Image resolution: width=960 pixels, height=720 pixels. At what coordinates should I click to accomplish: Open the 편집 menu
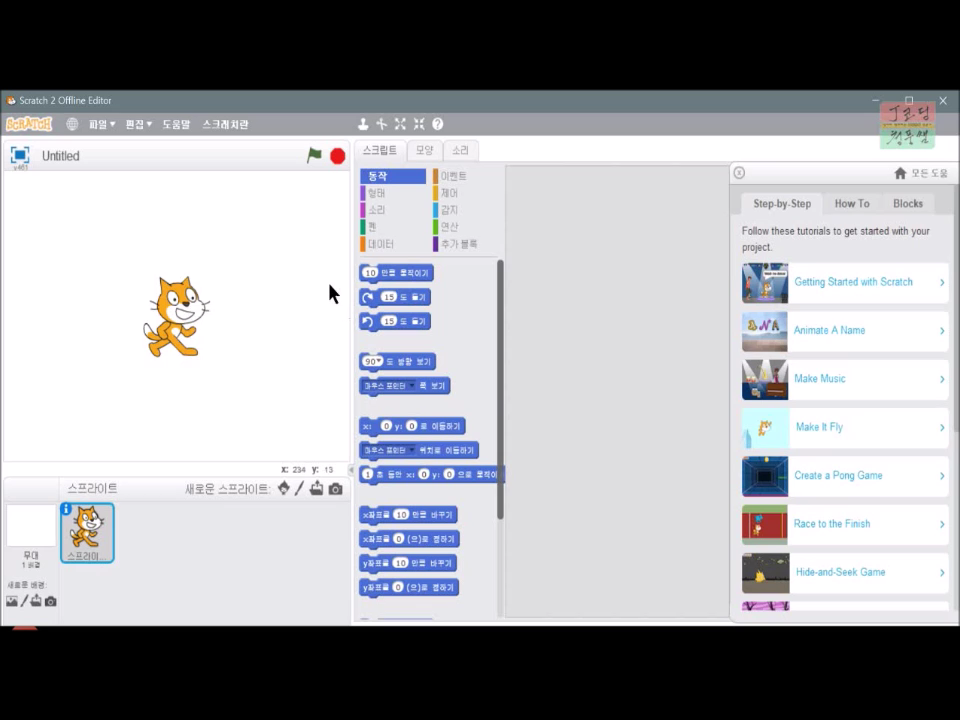pyautogui.click(x=138, y=124)
